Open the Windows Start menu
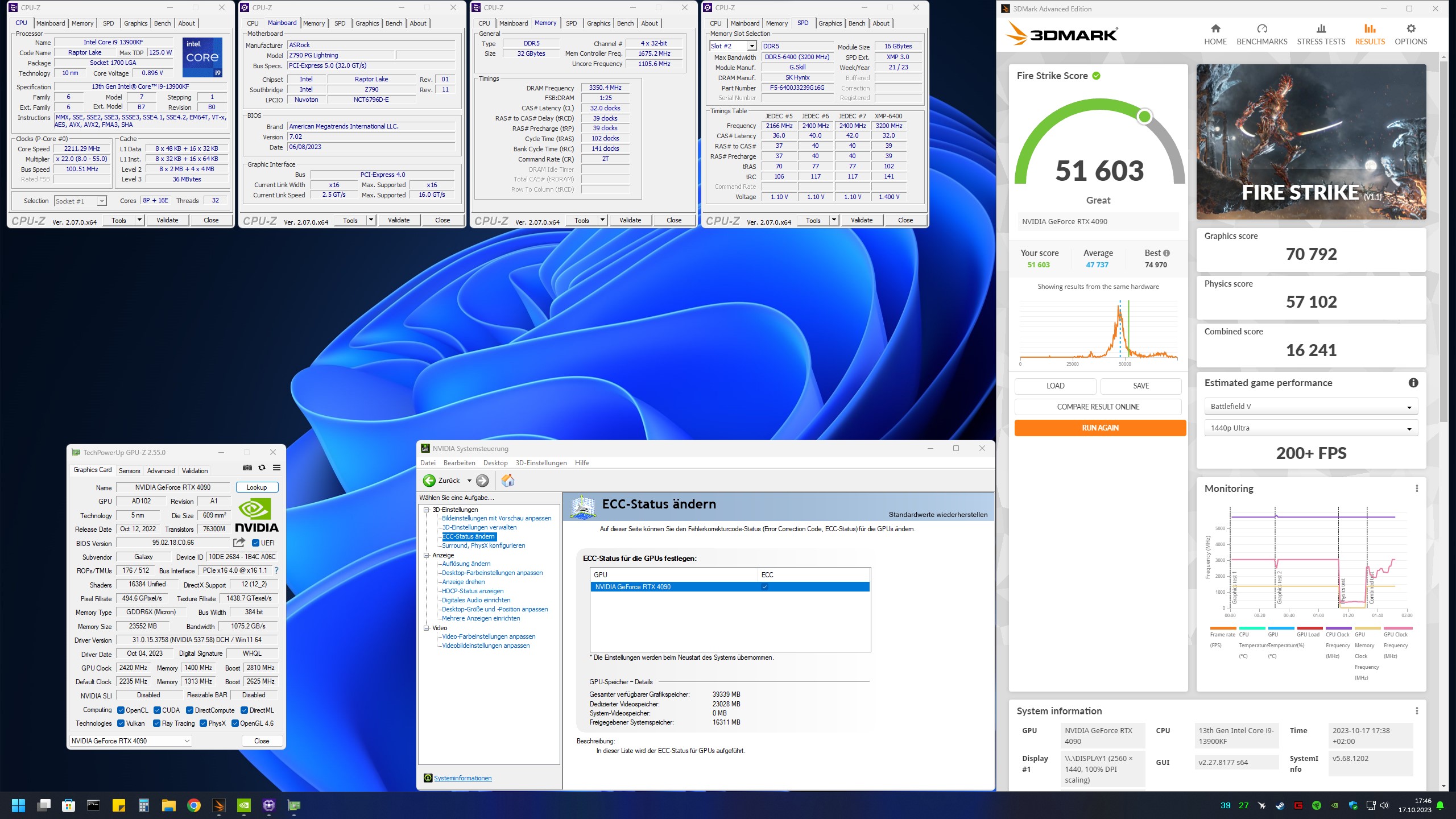 18,805
